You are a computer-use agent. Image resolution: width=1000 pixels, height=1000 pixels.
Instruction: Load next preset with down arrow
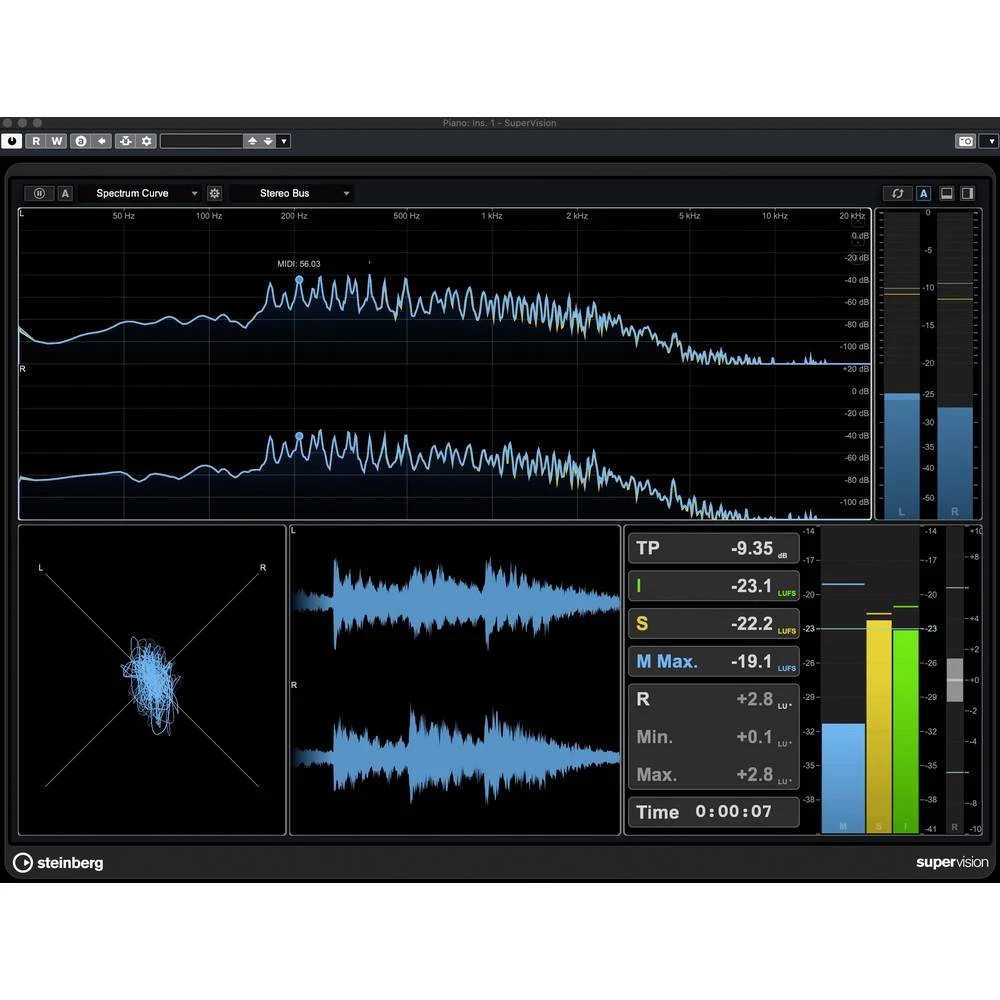click(268, 141)
